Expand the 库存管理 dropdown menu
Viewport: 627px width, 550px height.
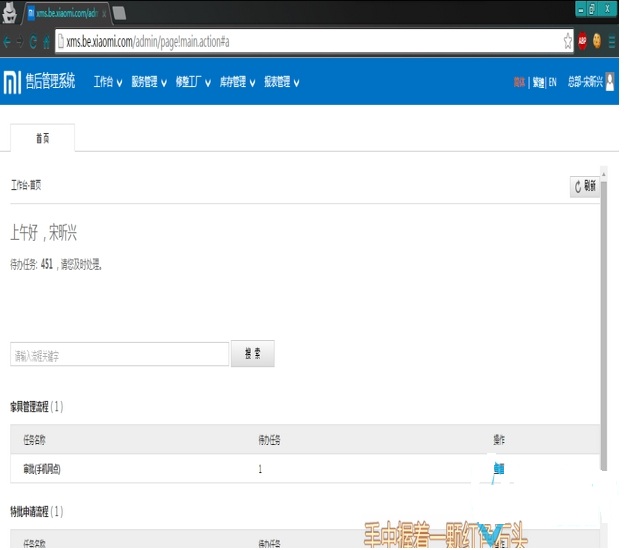[238, 82]
